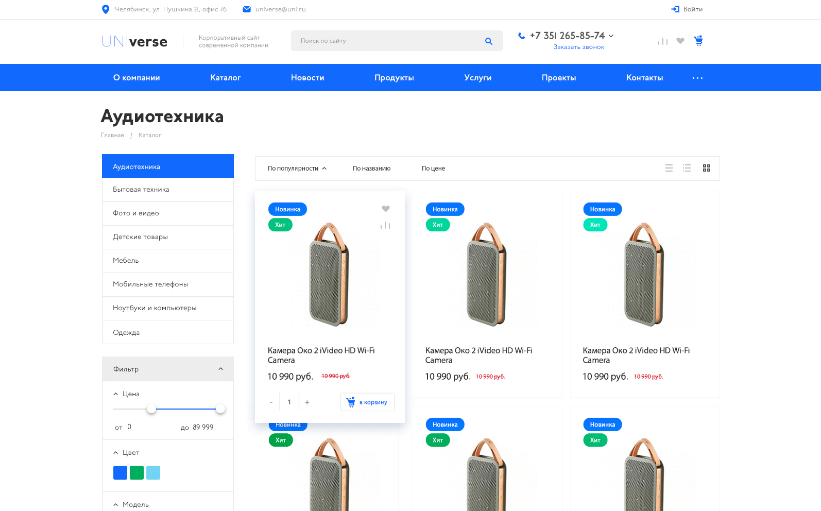Viewport: 821px width, 511px height.
Task: Select the green color swatch
Action: [136, 473]
